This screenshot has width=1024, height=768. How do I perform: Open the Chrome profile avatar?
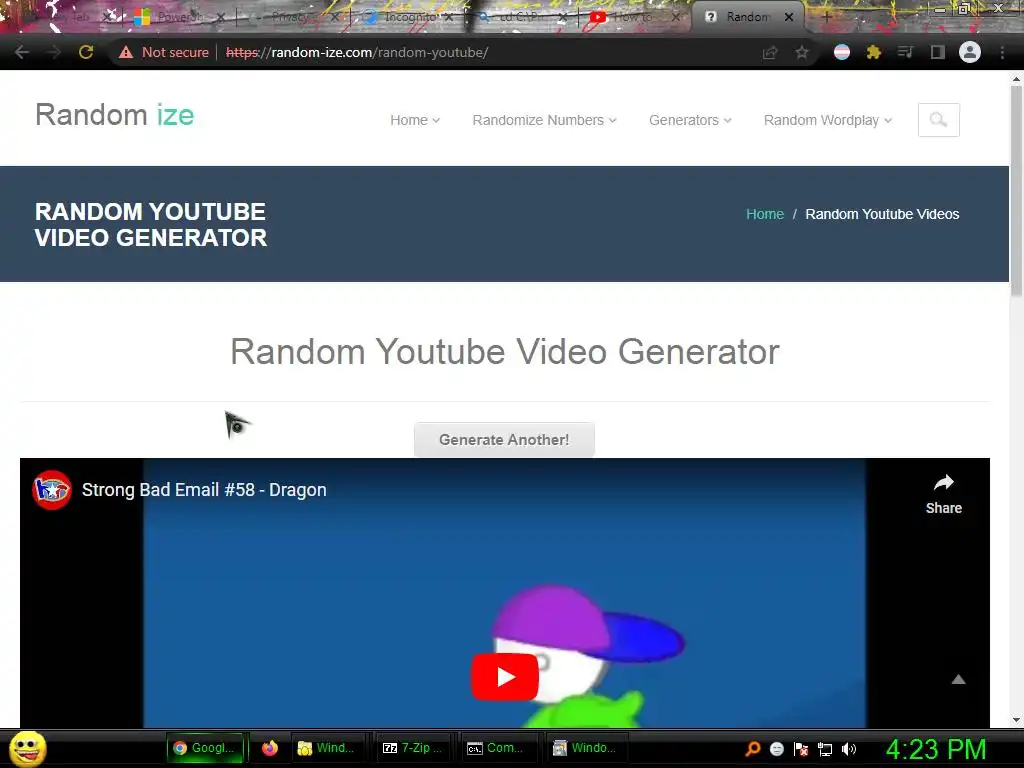(970, 52)
